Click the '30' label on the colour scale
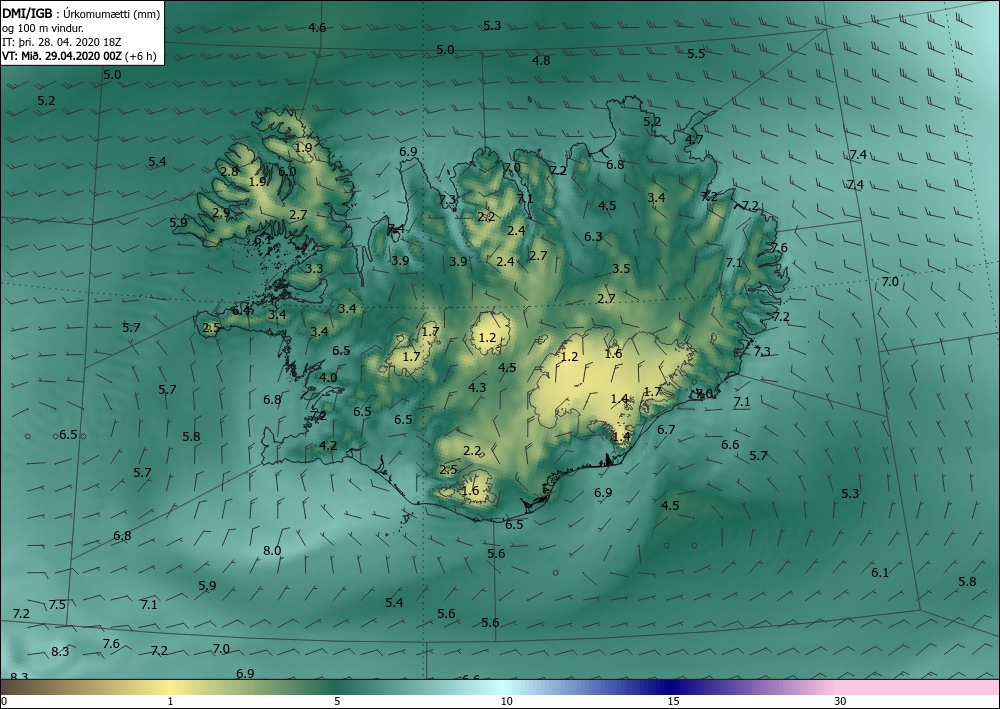This screenshot has width=1000, height=709. point(841,701)
